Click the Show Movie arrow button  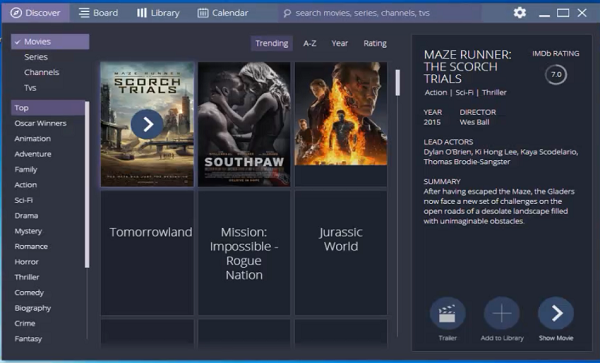click(556, 313)
